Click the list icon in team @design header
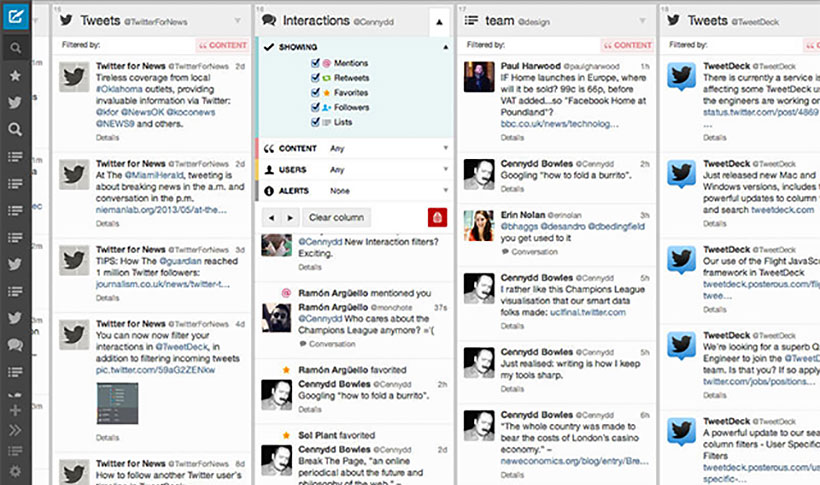The image size is (820, 485). point(471,20)
